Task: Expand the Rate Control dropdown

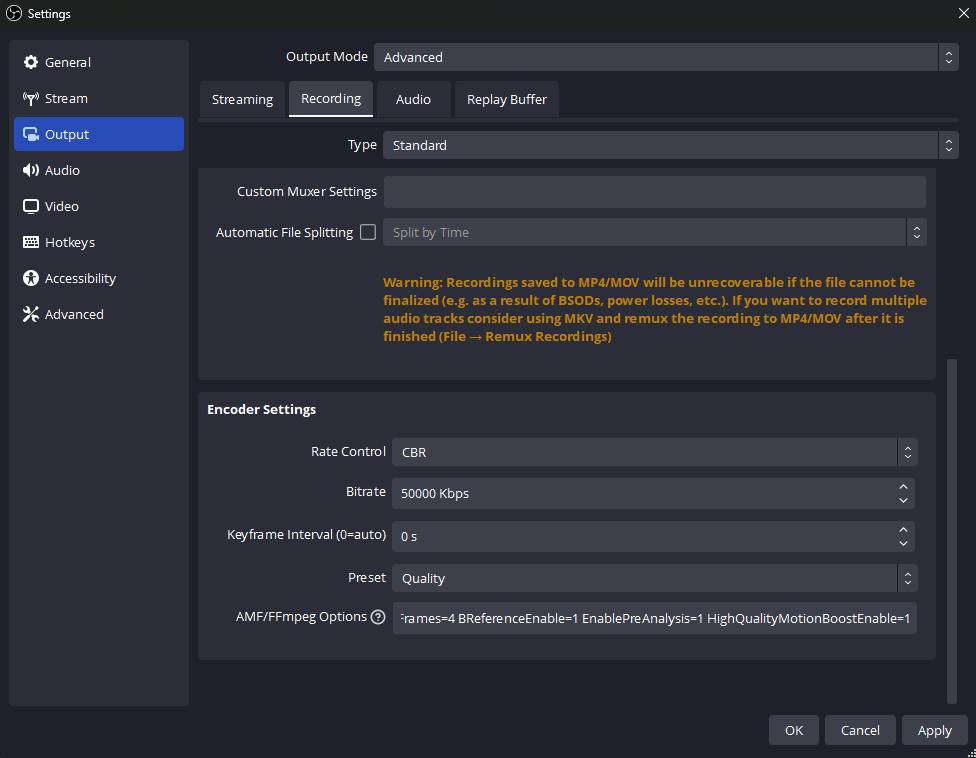Action: (x=654, y=452)
